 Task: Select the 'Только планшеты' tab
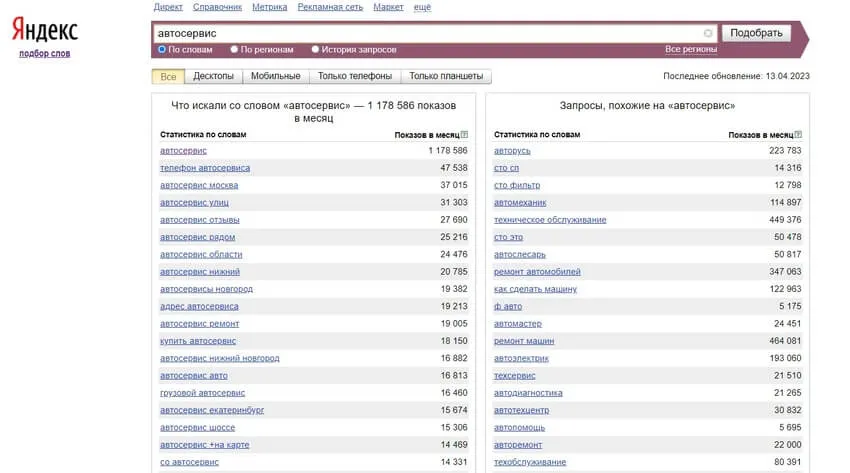[x=446, y=76]
